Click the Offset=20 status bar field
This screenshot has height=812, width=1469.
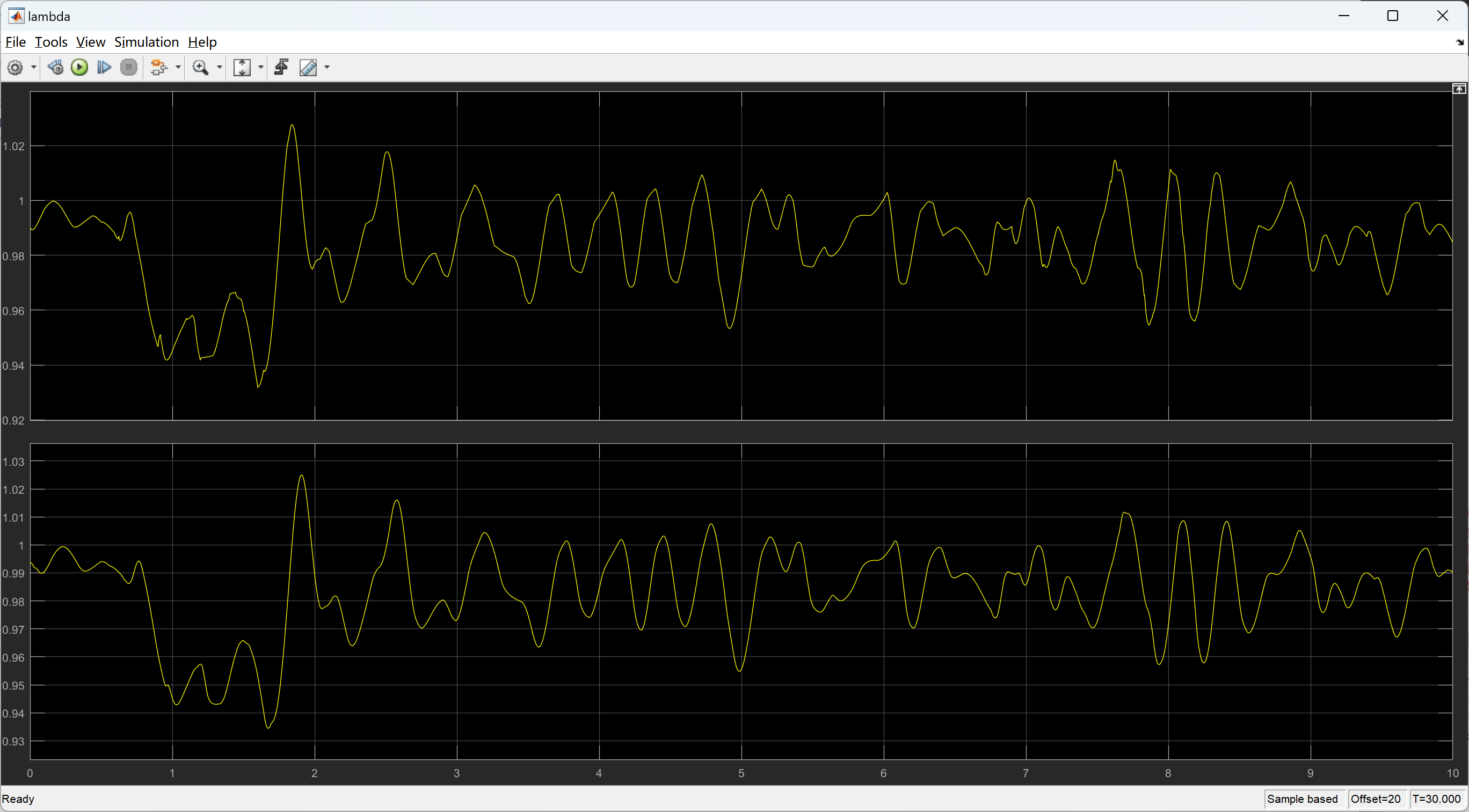[1376, 799]
